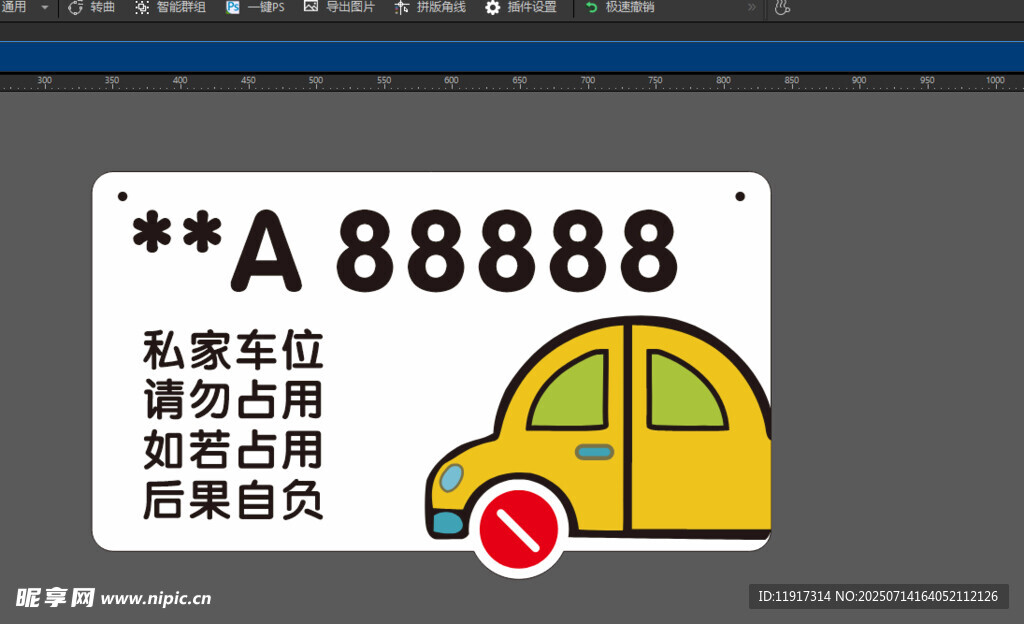Click the 转曲 convert-to-curves icon

[76, 8]
